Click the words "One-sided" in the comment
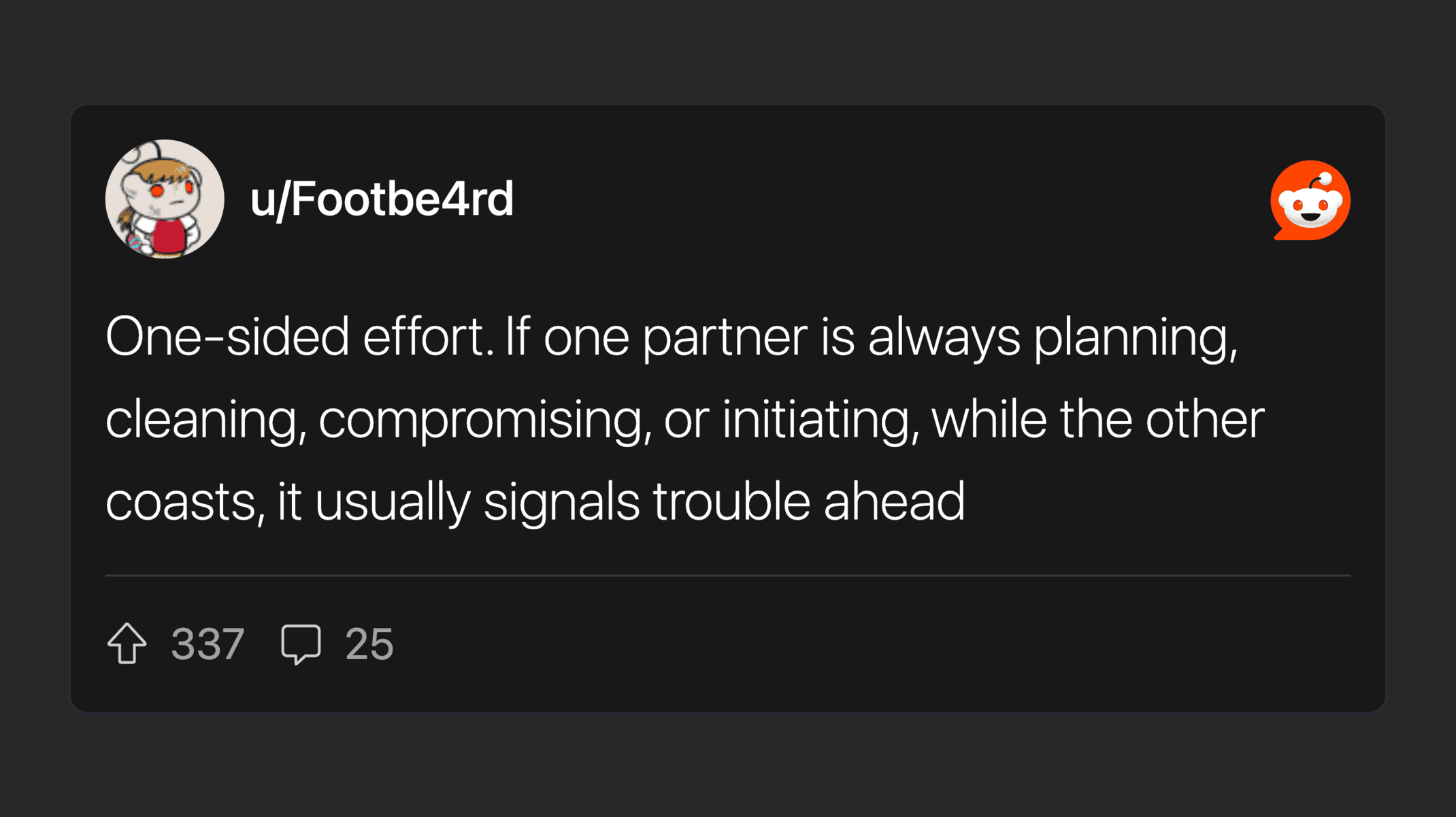The image size is (1456, 817). pos(227,337)
